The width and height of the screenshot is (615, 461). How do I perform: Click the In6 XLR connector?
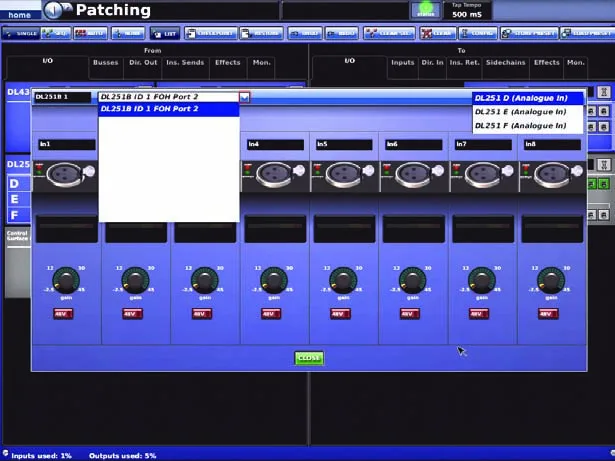tap(414, 174)
